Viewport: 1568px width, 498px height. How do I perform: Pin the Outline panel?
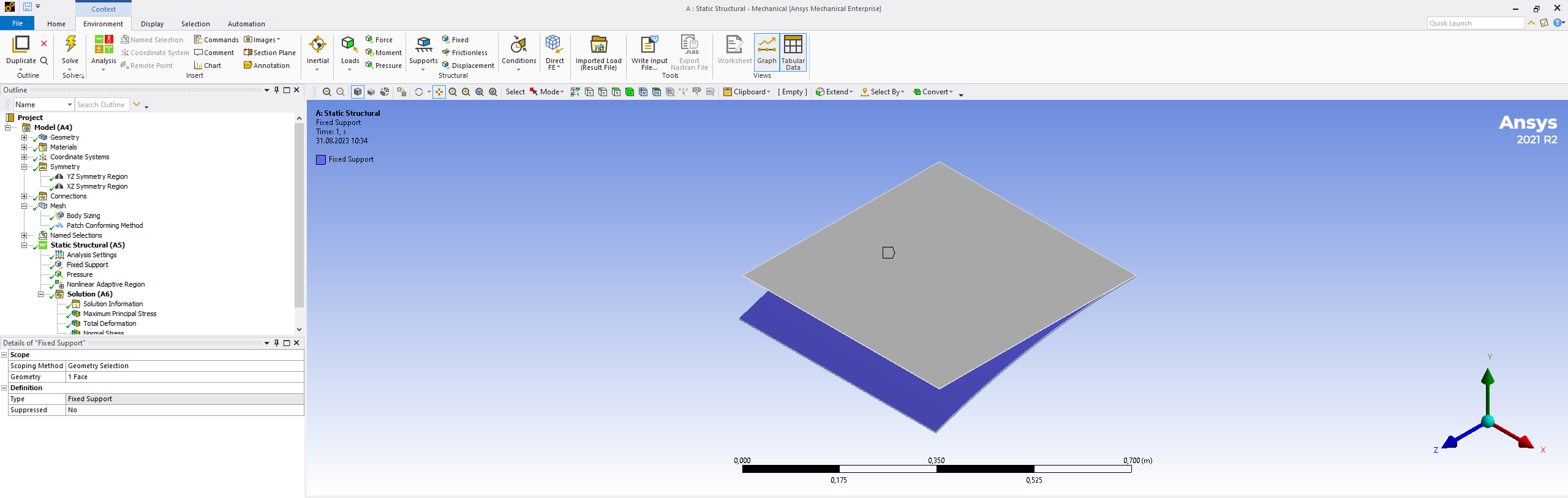276,90
